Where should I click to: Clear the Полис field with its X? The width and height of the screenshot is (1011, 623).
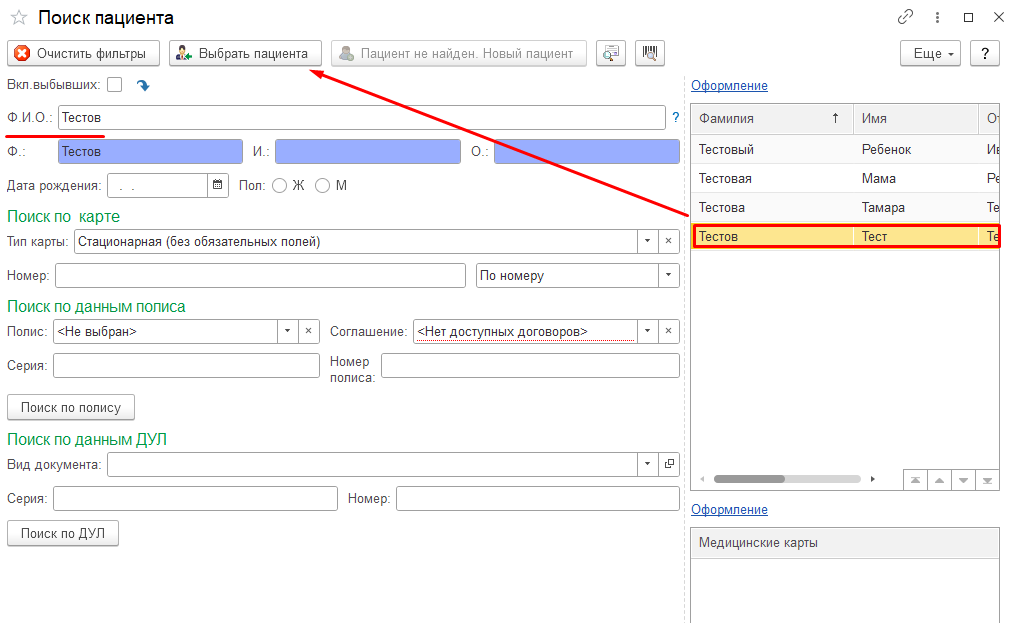point(308,331)
